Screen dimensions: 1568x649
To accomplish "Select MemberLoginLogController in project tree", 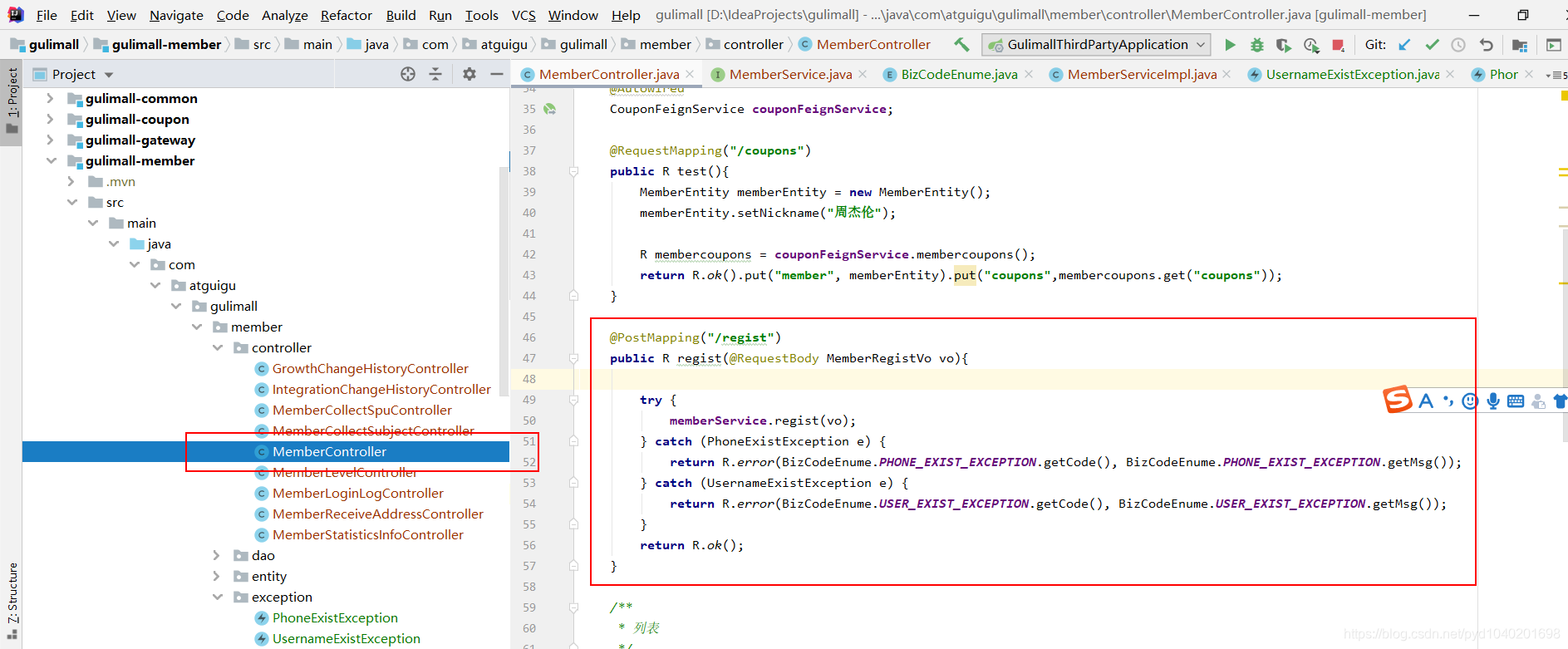I will pos(358,493).
